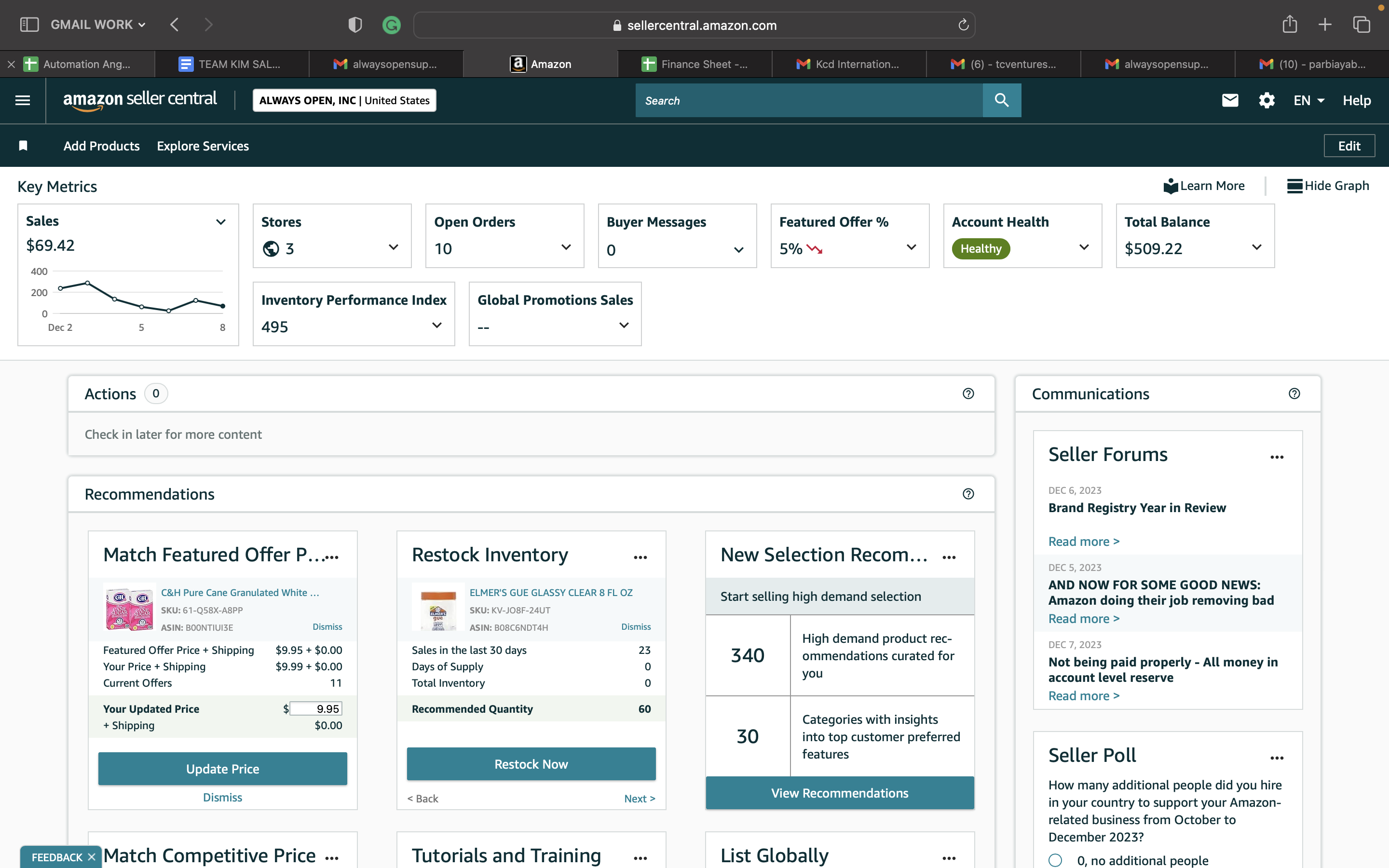
Task: Expand the Total Balance dropdown
Action: 1257,247
